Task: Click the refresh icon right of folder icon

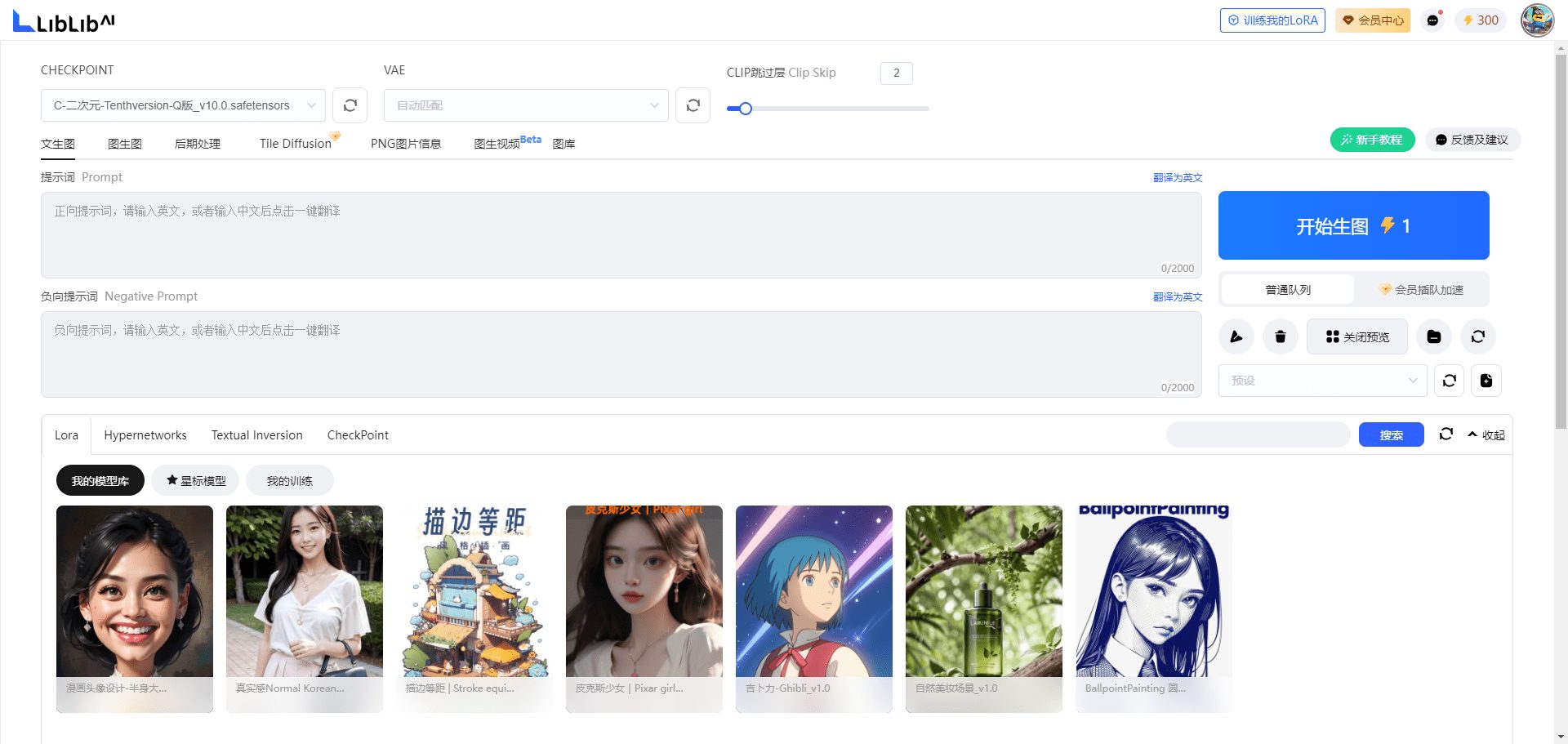Action: pyautogui.click(x=1478, y=336)
